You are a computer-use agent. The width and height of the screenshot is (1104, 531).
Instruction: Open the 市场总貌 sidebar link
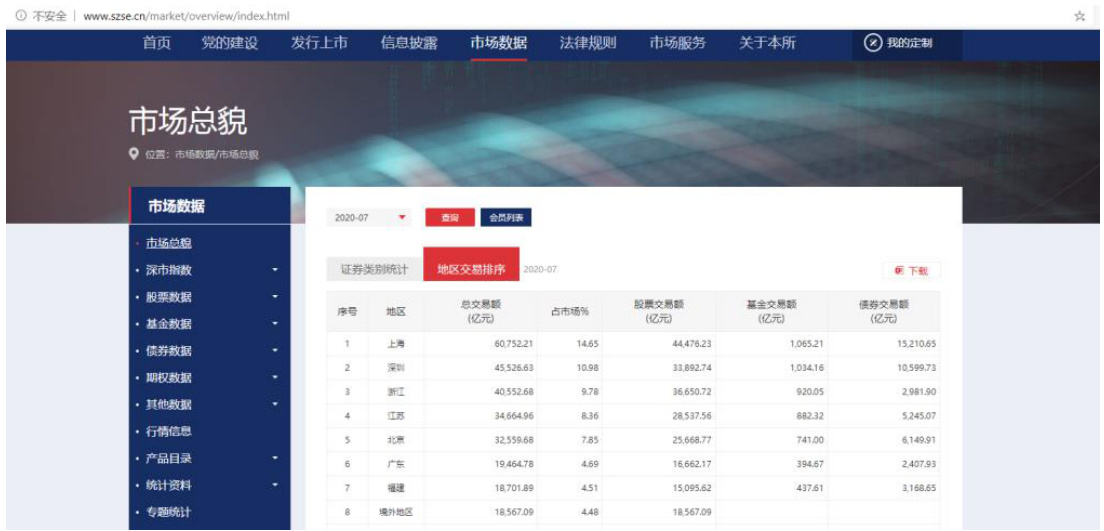point(169,243)
